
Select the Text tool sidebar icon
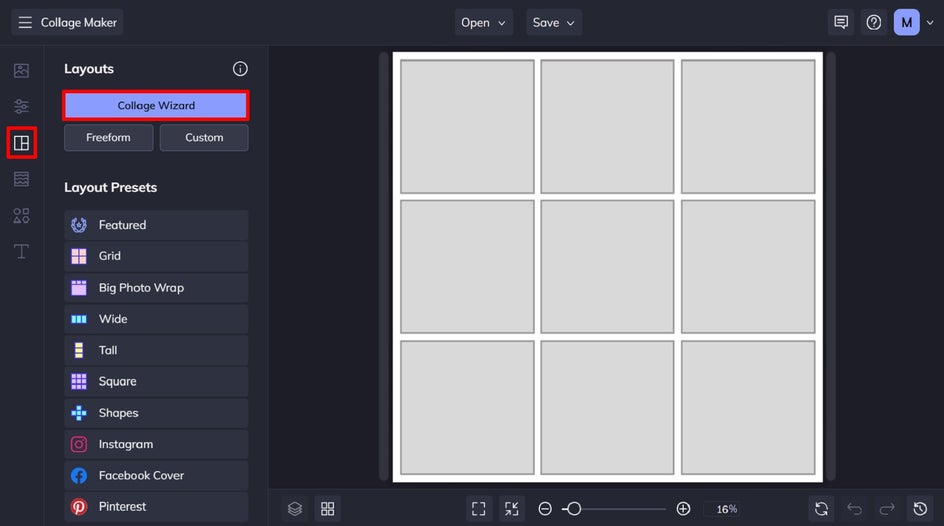click(21, 252)
